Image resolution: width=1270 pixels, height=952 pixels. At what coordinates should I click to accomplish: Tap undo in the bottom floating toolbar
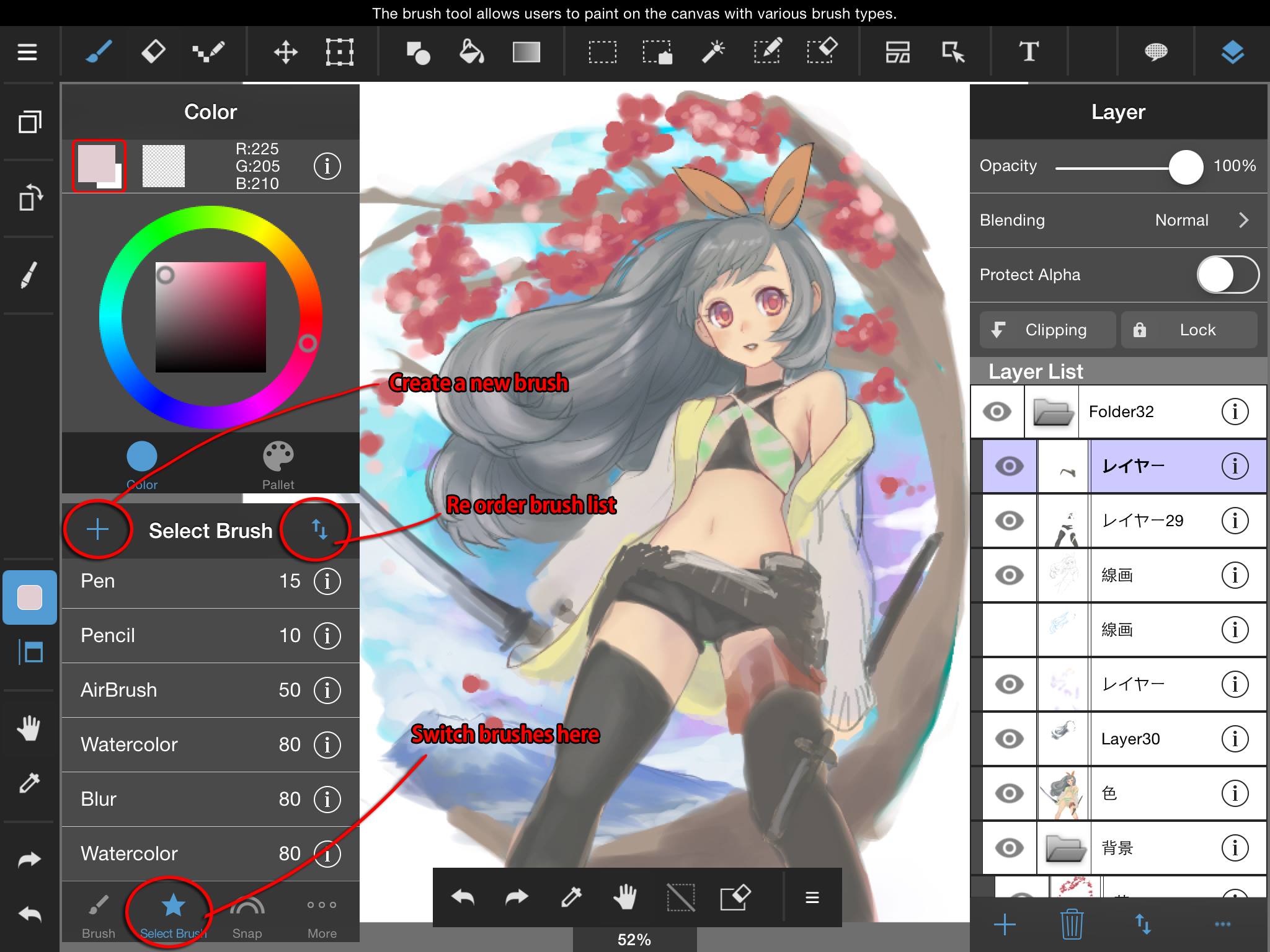pyautogui.click(x=463, y=897)
